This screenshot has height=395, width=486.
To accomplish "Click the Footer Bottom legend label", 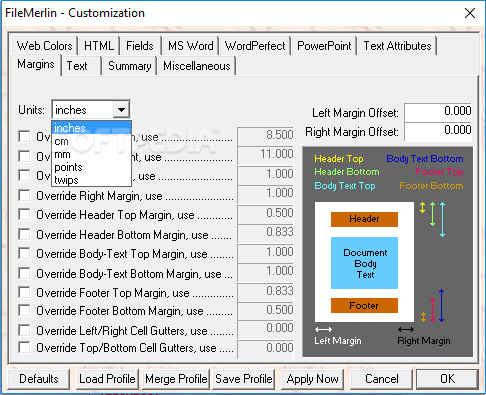I will (431, 185).
